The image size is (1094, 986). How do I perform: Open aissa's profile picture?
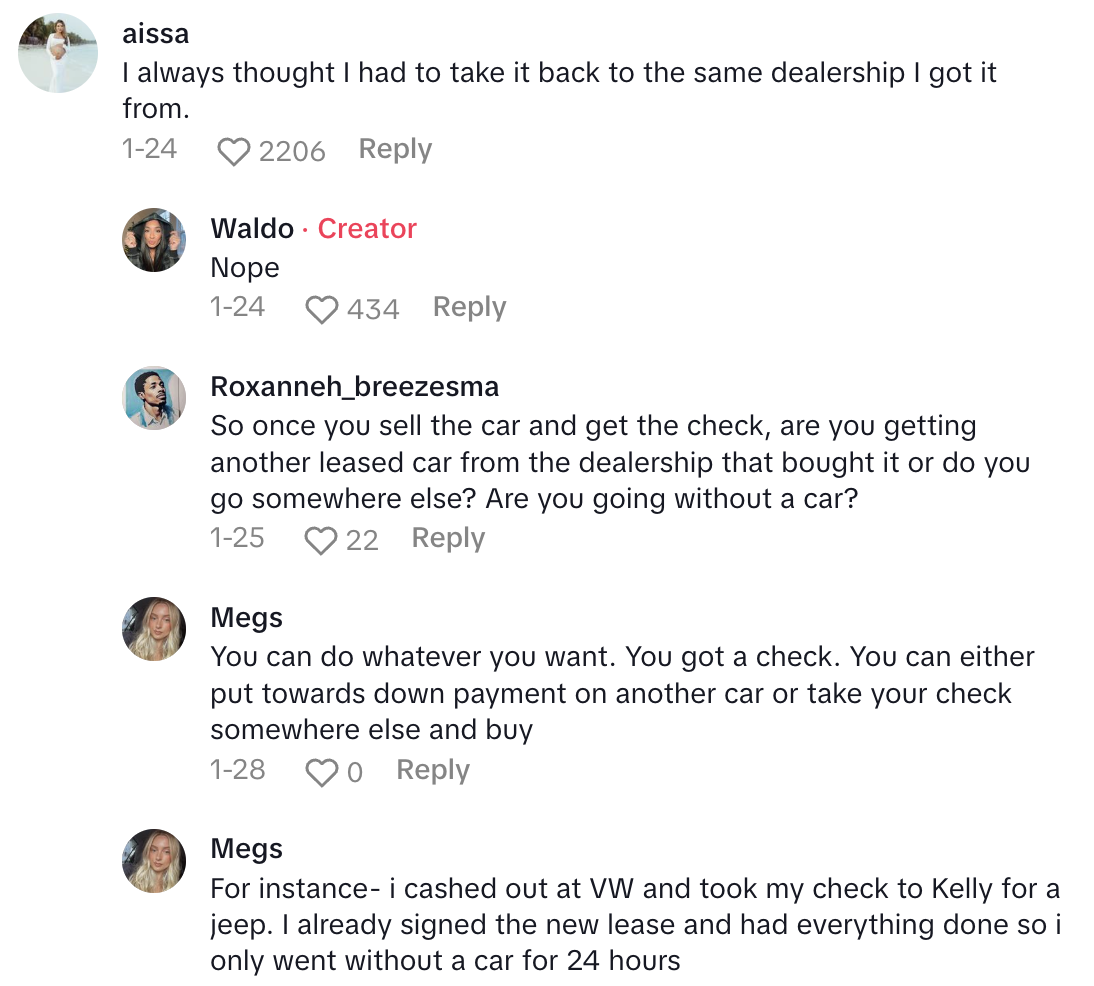click(x=58, y=55)
